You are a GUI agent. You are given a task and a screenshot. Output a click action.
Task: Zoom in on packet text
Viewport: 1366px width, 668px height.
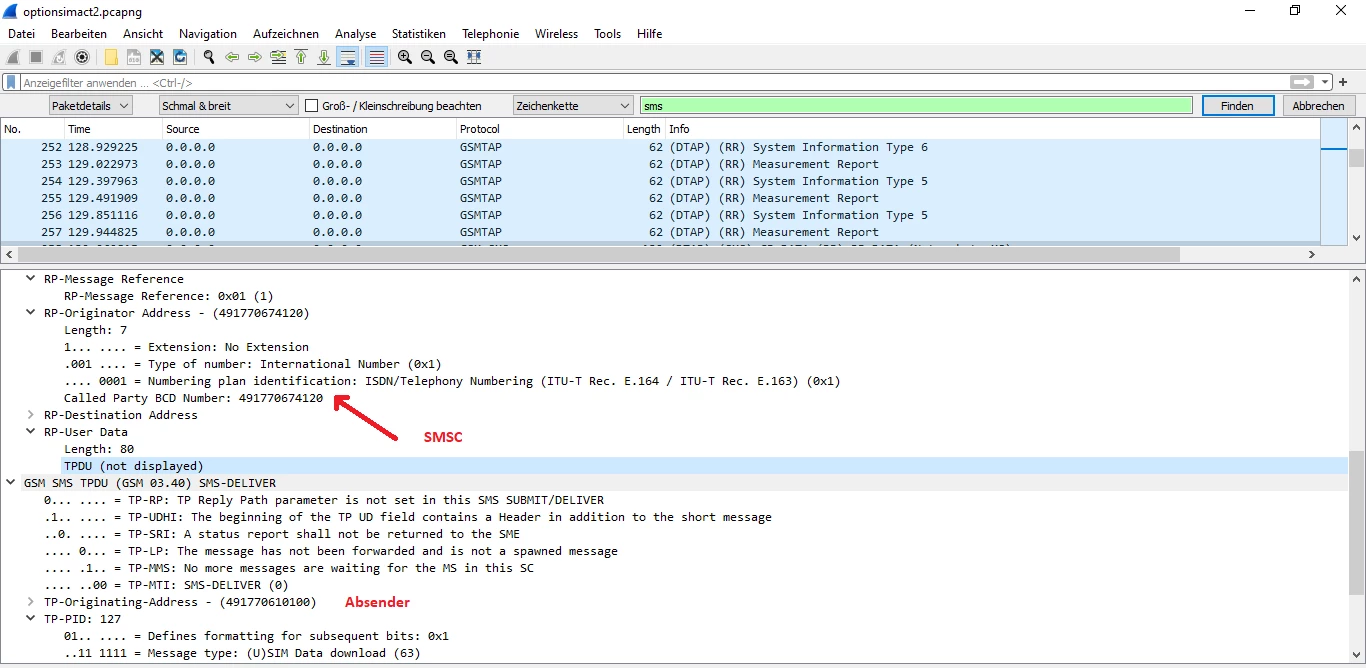pos(405,57)
